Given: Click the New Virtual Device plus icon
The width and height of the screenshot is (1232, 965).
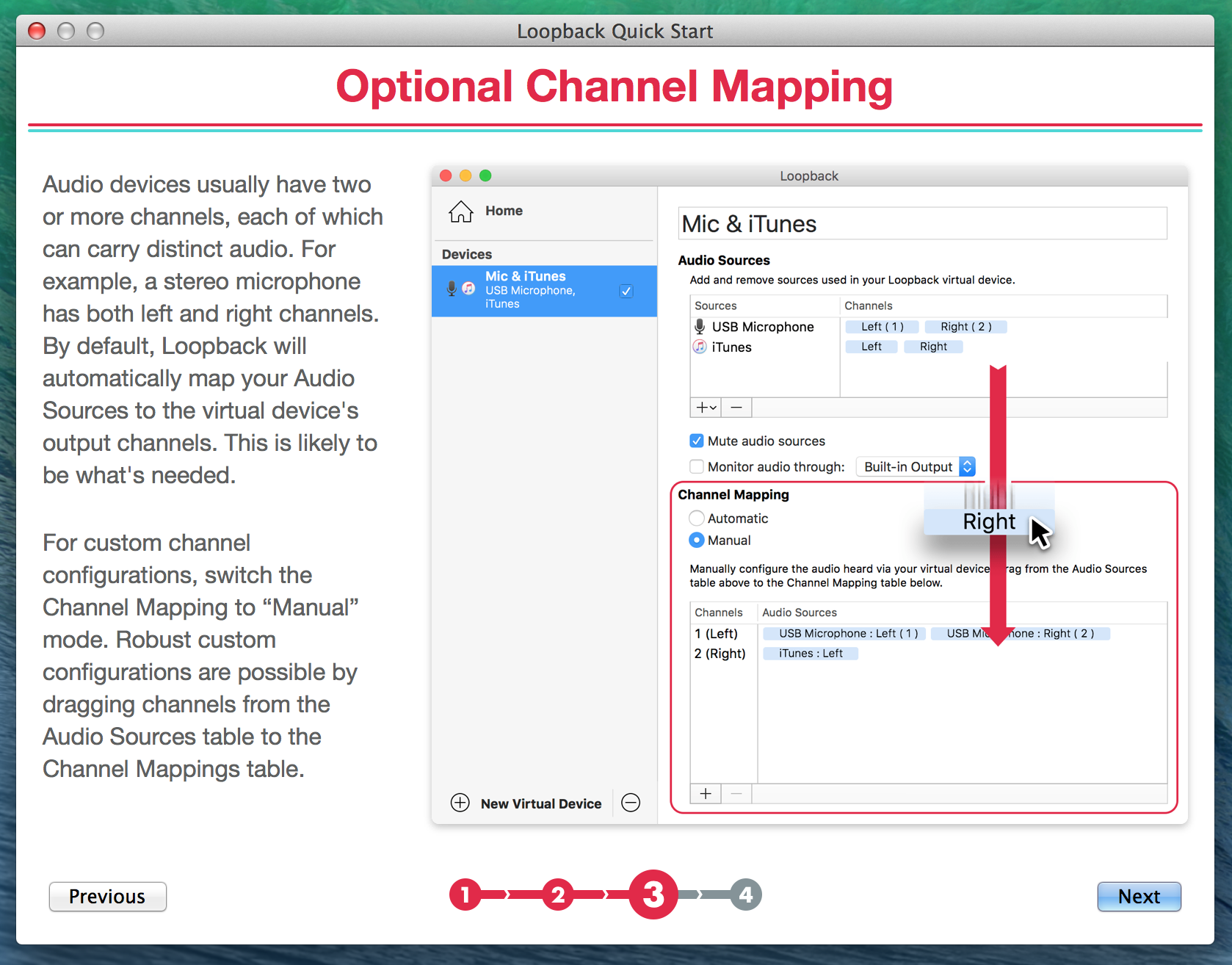Looking at the screenshot, I should pos(460,803).
